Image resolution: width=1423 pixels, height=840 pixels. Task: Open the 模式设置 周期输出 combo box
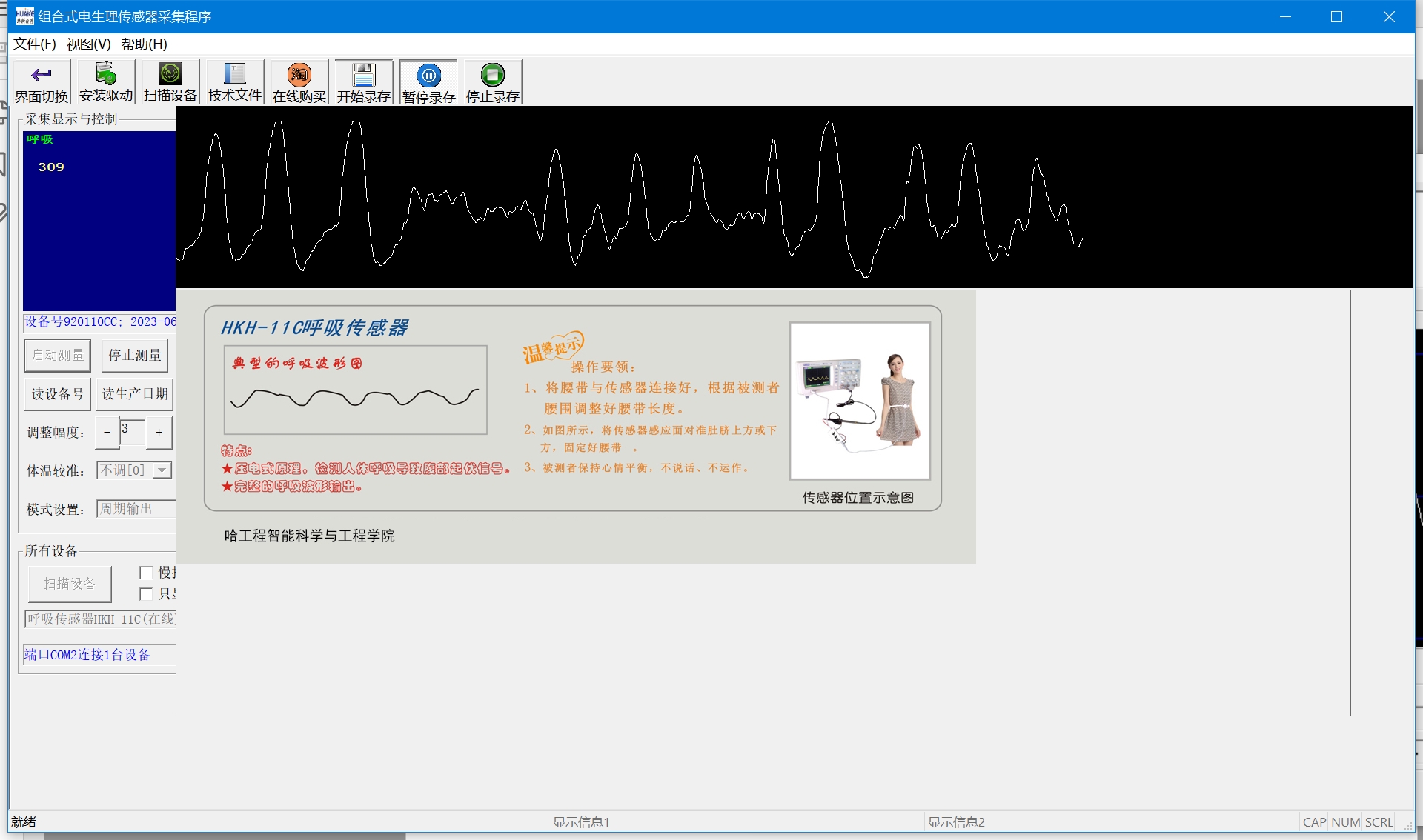[136, 510]
